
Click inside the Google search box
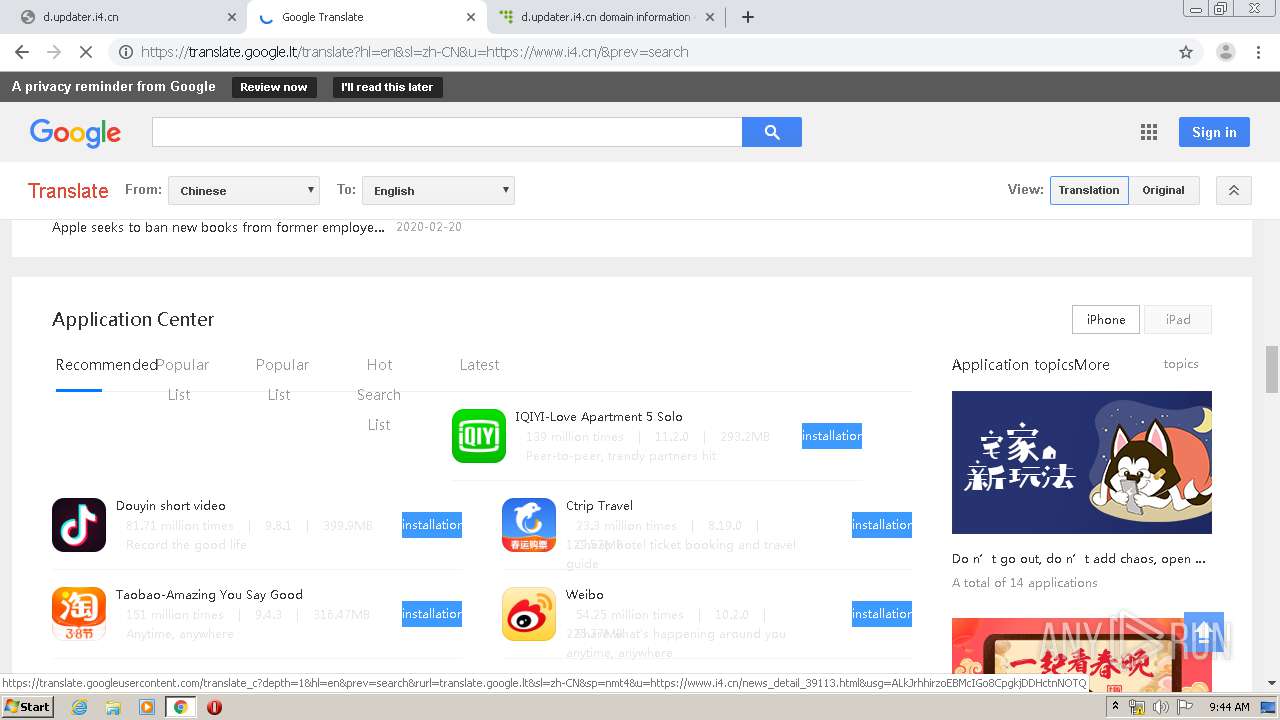[447, 132]
